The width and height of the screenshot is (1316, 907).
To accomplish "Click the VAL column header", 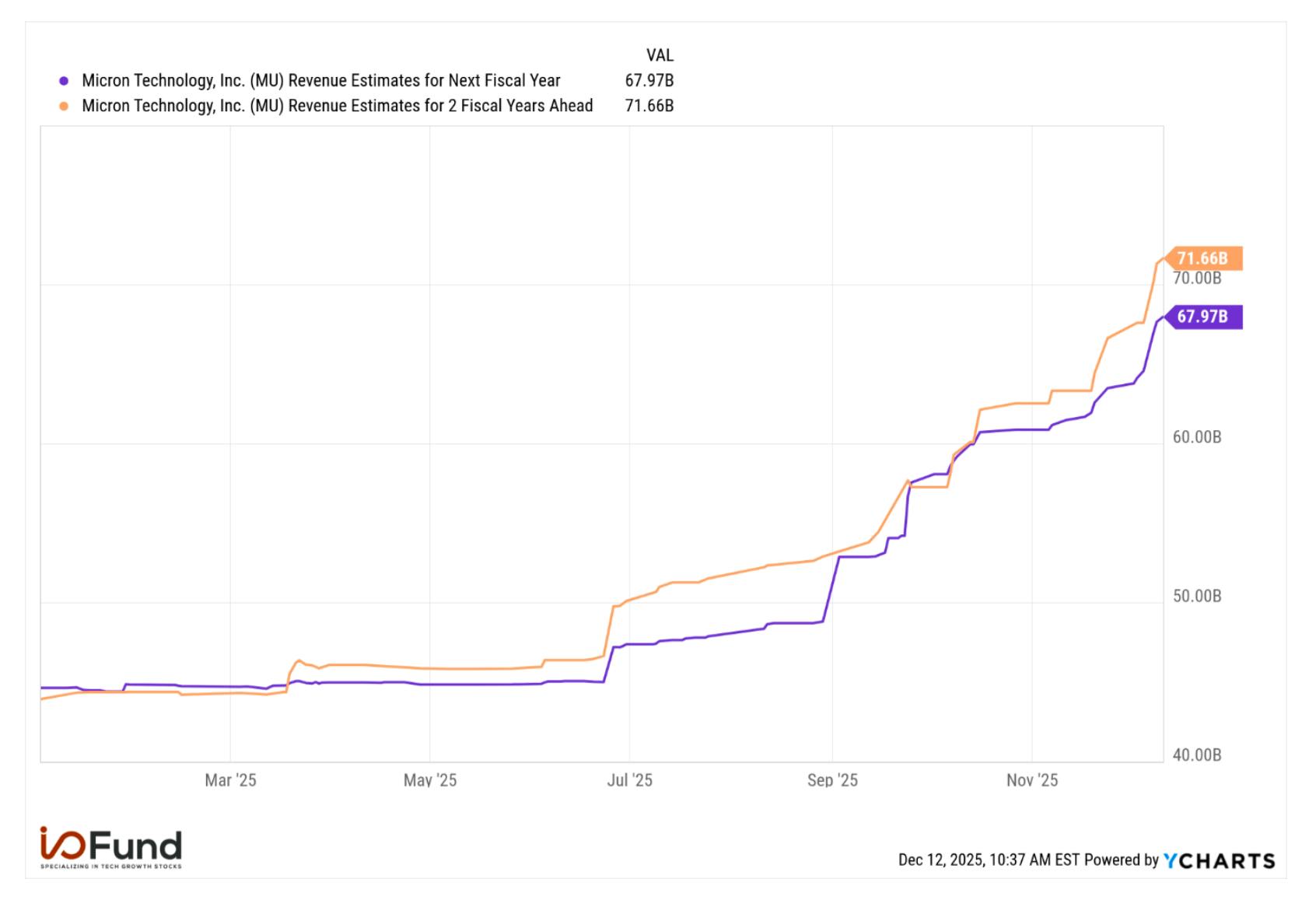I will pyautogui.click(x=660, y=55).
